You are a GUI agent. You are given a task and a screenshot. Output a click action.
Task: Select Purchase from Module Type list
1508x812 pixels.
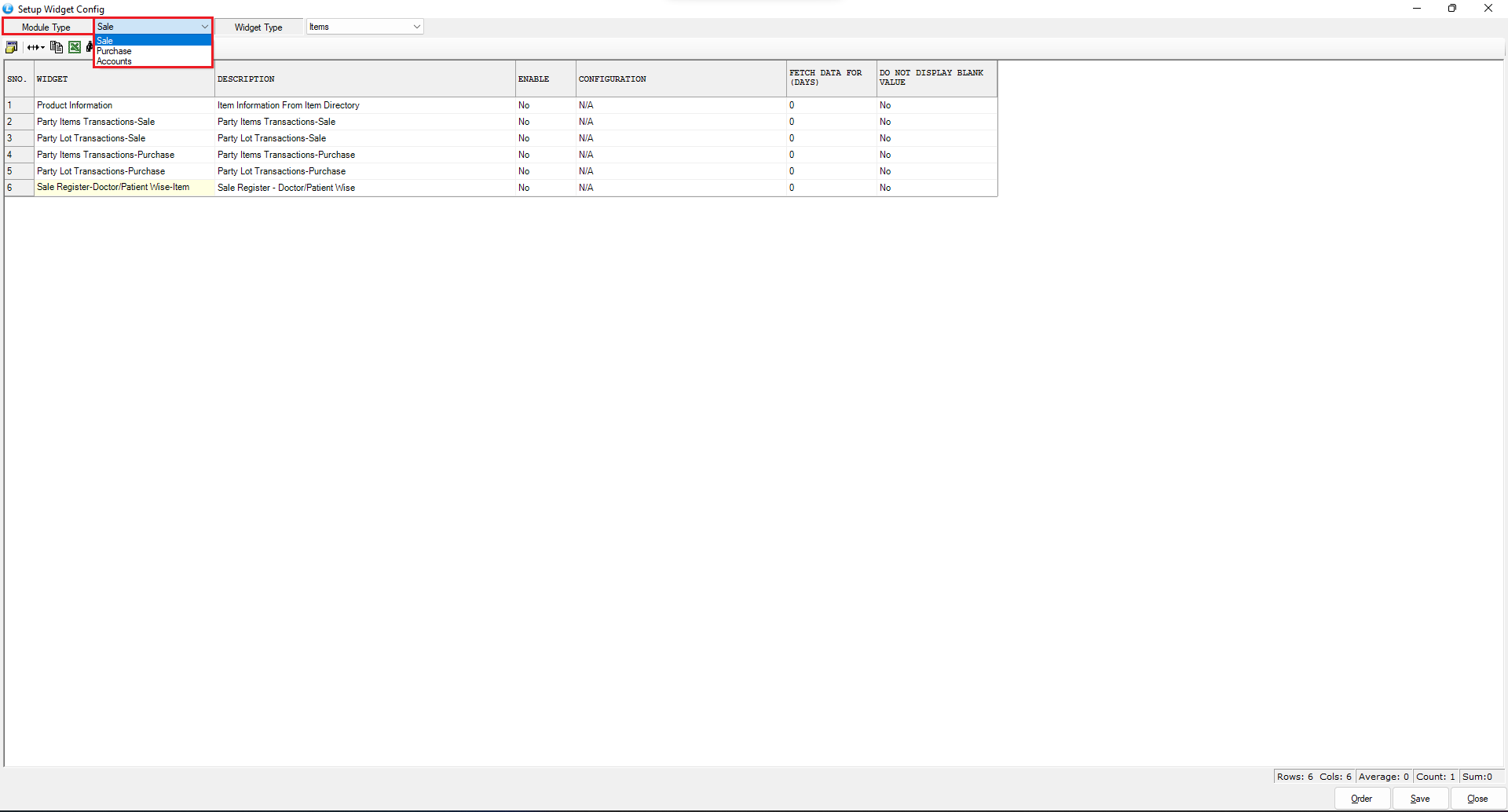[115, 51]
